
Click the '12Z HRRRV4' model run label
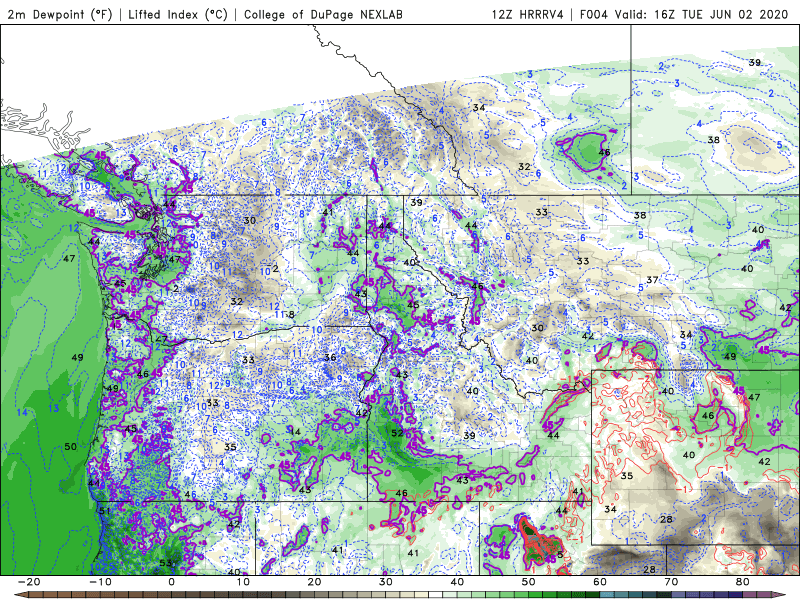pos(528,14)
